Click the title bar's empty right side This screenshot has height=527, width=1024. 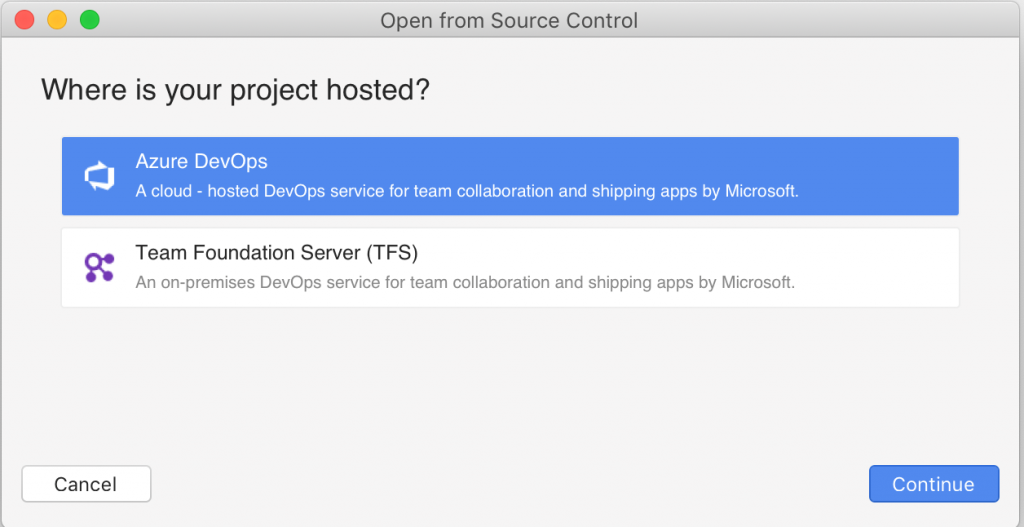pyautogui.click(x=829, y=20)
